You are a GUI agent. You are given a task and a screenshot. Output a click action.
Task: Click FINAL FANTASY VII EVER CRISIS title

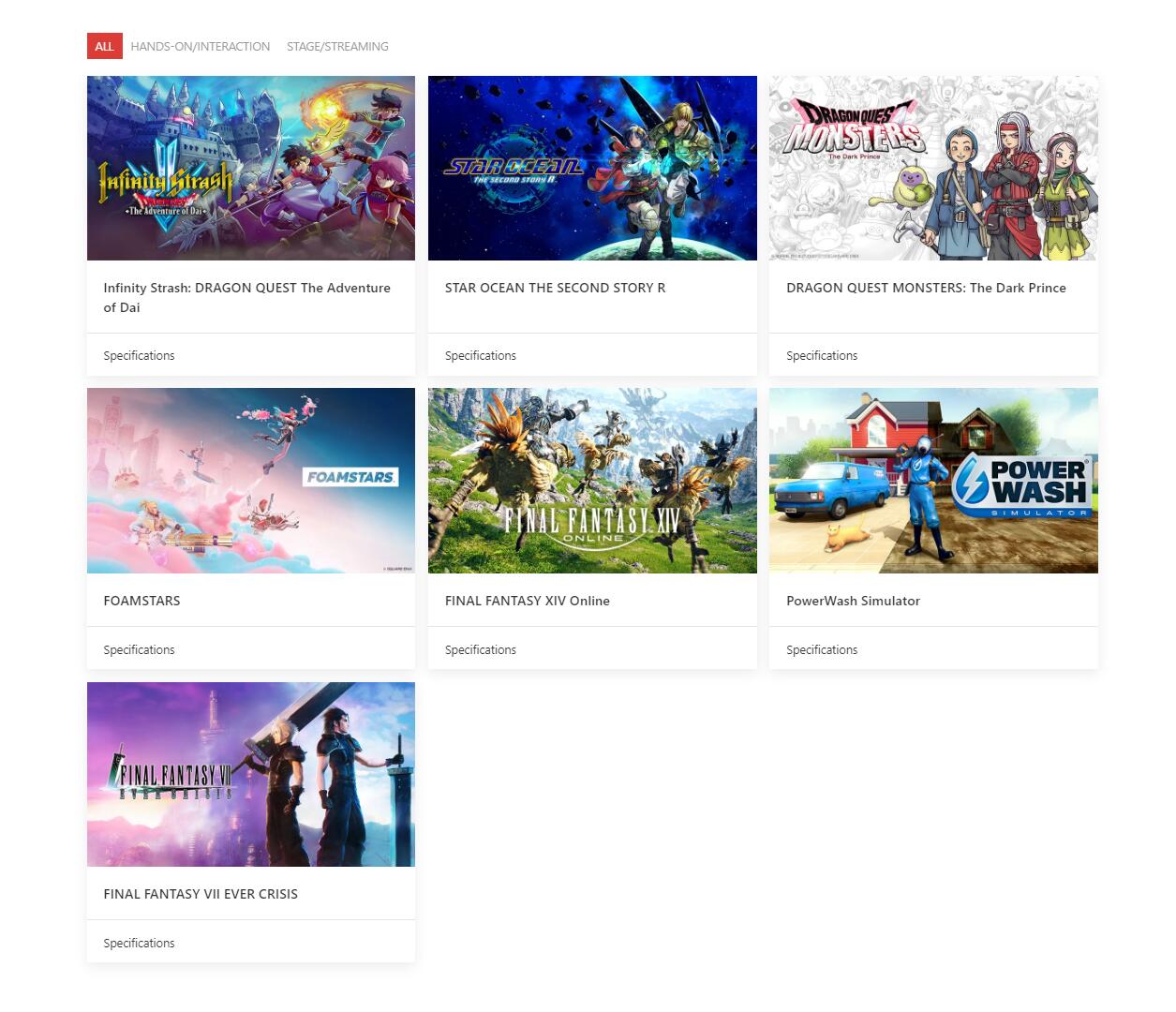[201, 894]
